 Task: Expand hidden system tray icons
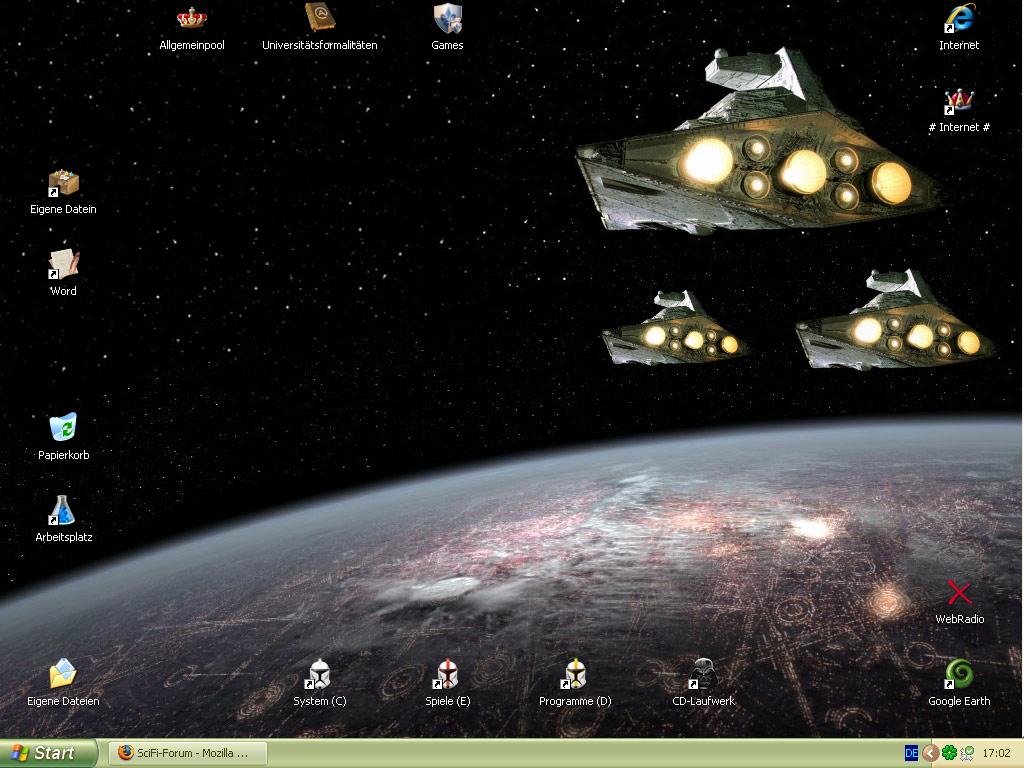[x=930, y=753]
